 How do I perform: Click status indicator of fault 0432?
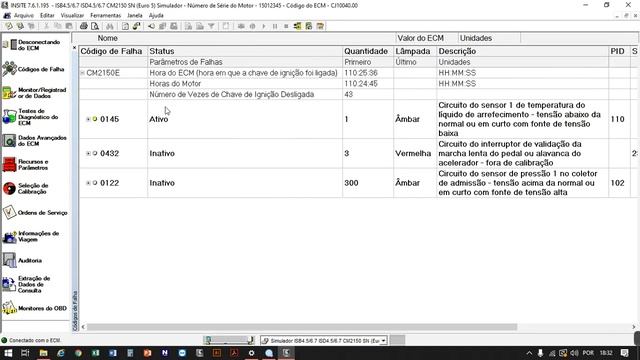coord(95,153)
